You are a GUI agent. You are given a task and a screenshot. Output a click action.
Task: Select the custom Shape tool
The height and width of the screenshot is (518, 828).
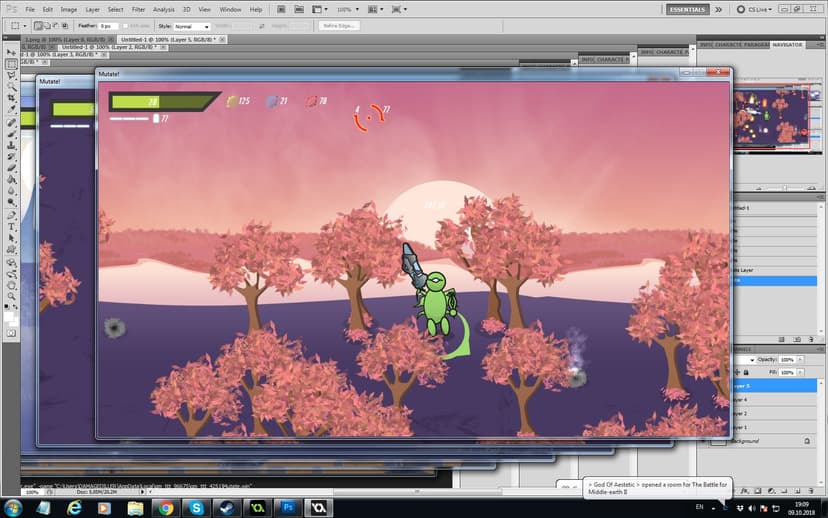[x=11, y=250]
